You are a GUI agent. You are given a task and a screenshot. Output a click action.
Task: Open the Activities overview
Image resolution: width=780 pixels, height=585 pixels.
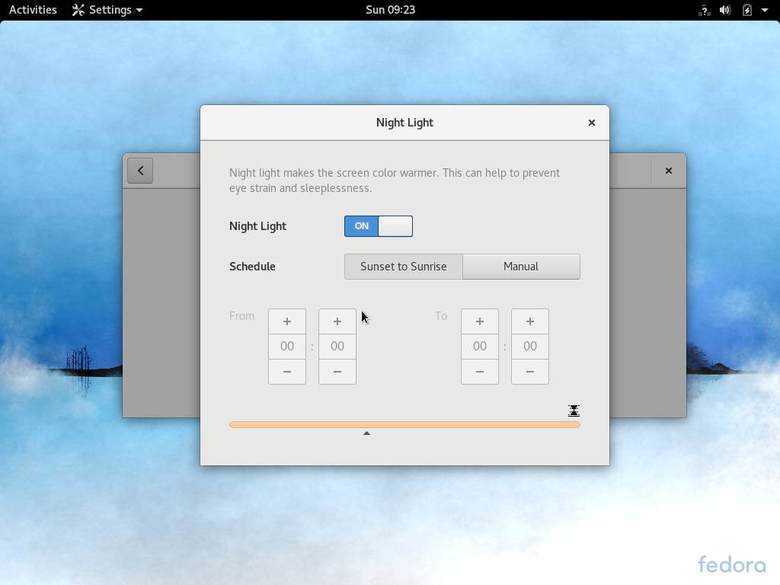tap(33, 10)
